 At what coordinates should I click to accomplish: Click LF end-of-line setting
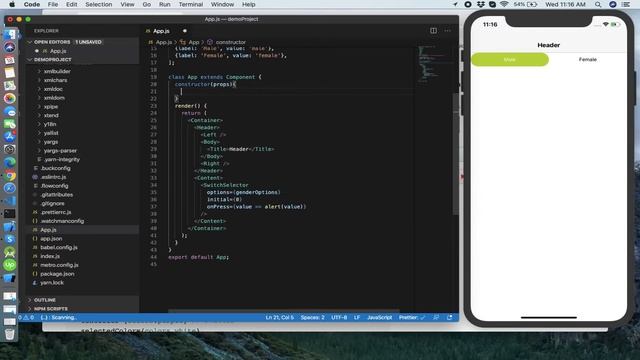point(357,317)
